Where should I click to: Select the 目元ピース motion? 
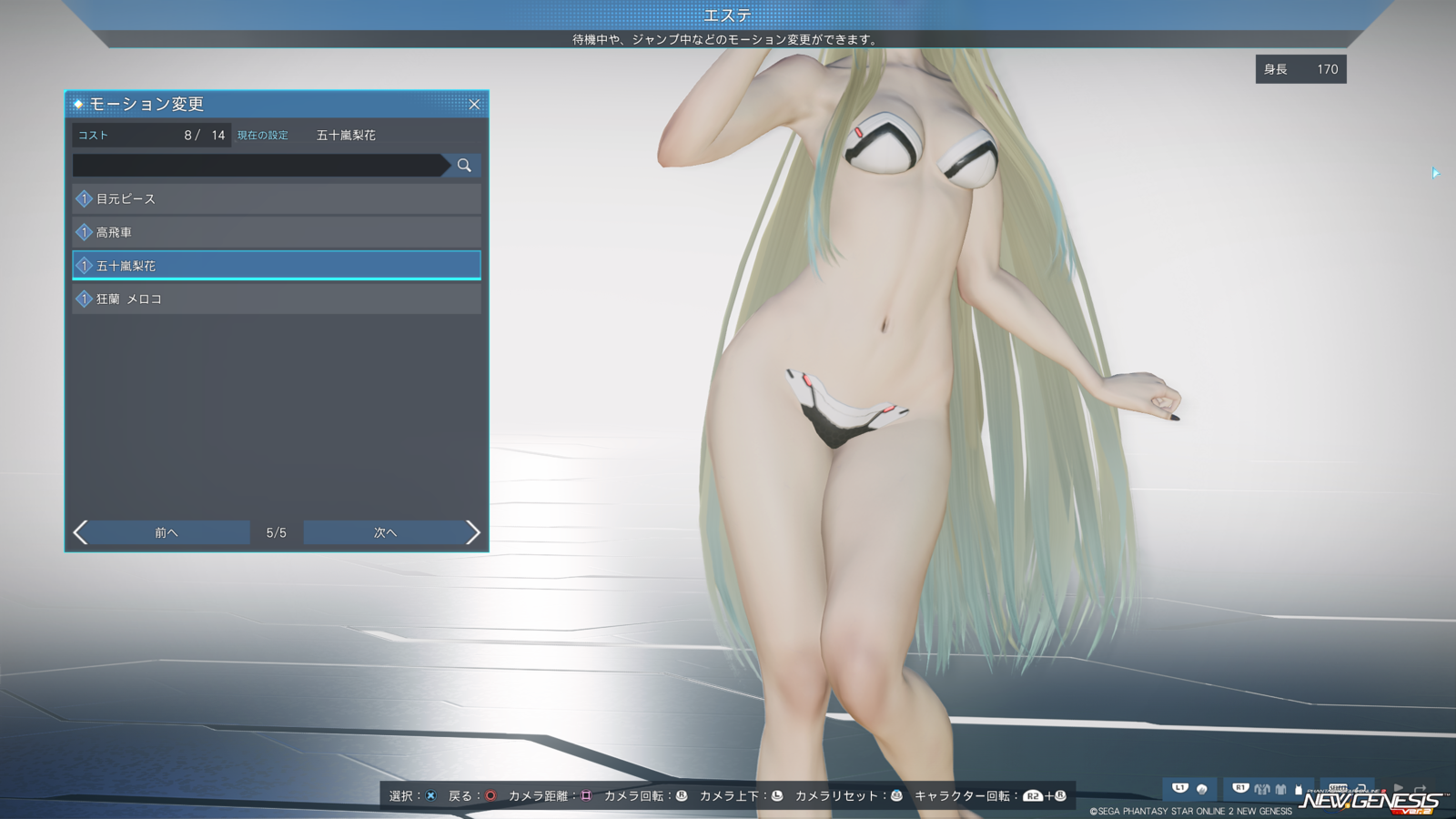click(x=277, y=198)
